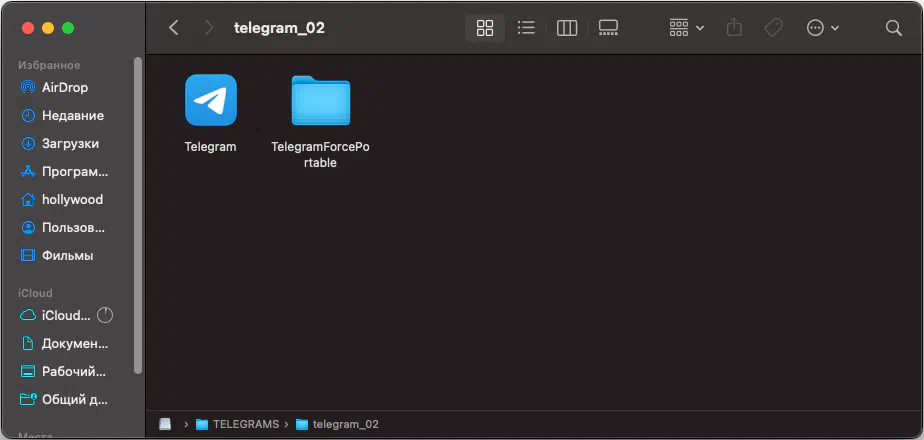Screen dimensions: 924x440
Task: Open Загрузки folder in sidebar
Action: (70, 143)
